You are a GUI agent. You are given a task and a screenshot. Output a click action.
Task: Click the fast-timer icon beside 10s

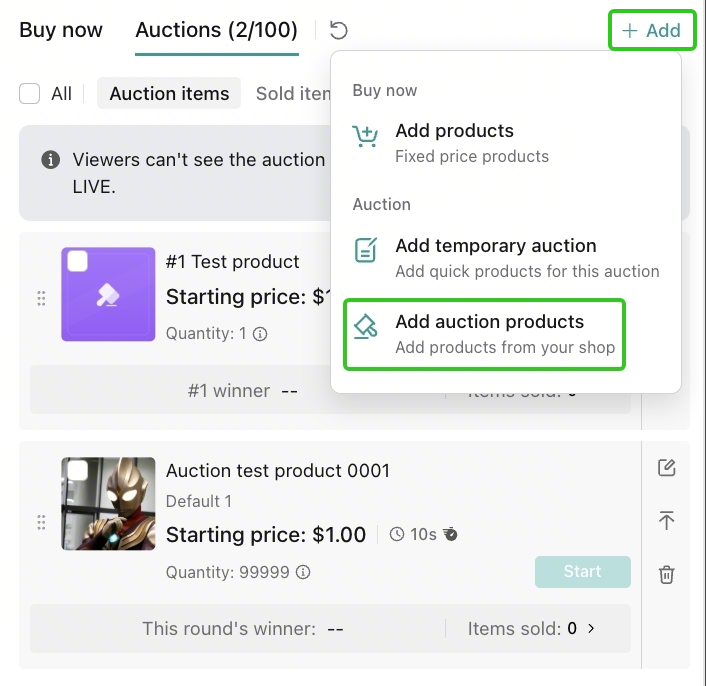(x=450, y=534)
